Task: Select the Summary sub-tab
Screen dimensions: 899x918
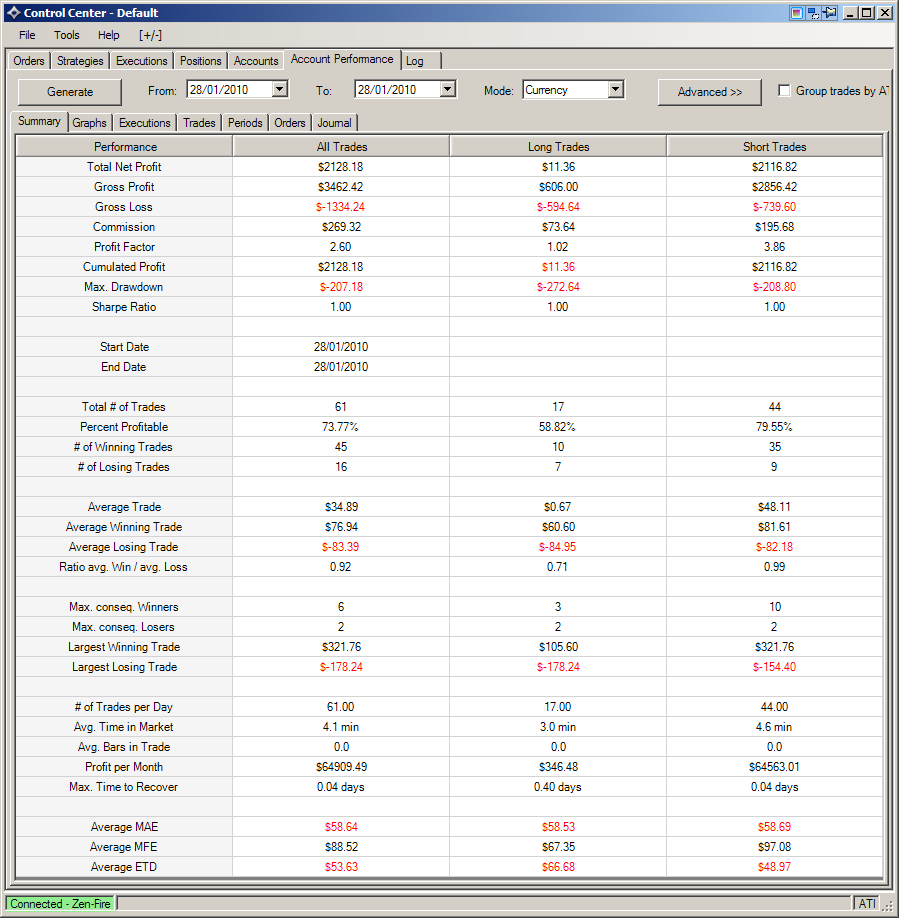Action: (x=39, y=121)
